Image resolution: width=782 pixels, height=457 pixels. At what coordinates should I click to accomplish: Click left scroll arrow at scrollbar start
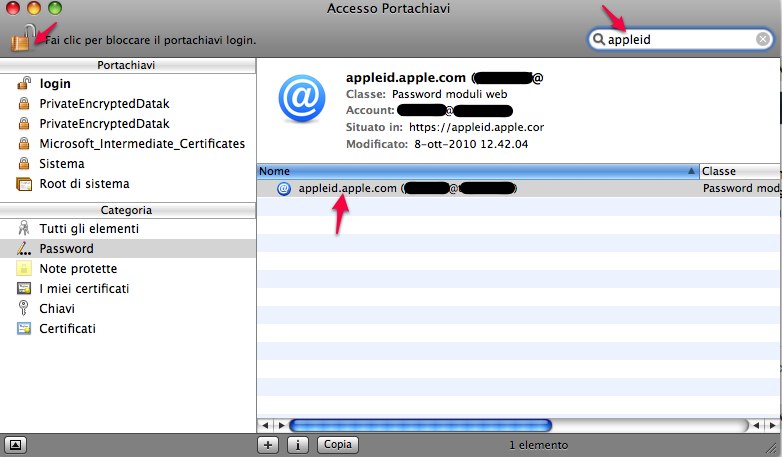pos(265,425)
